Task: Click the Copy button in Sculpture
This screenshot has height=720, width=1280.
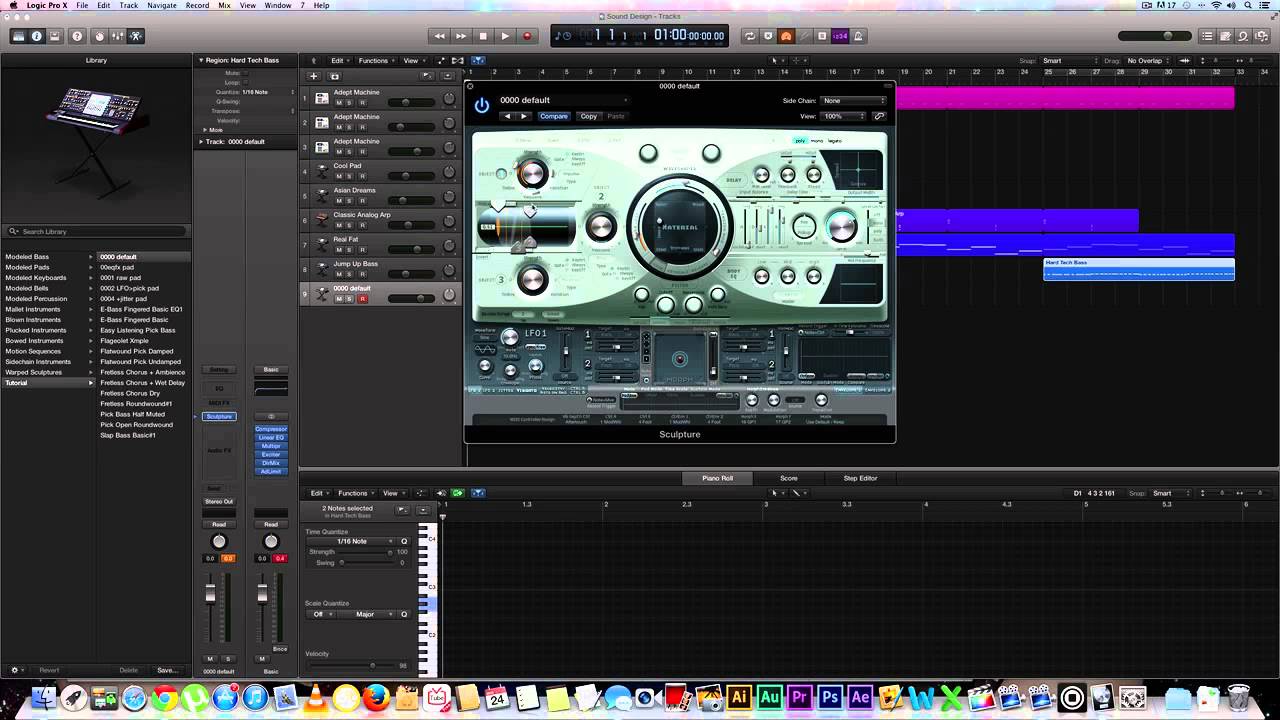Action: point(589,116)
